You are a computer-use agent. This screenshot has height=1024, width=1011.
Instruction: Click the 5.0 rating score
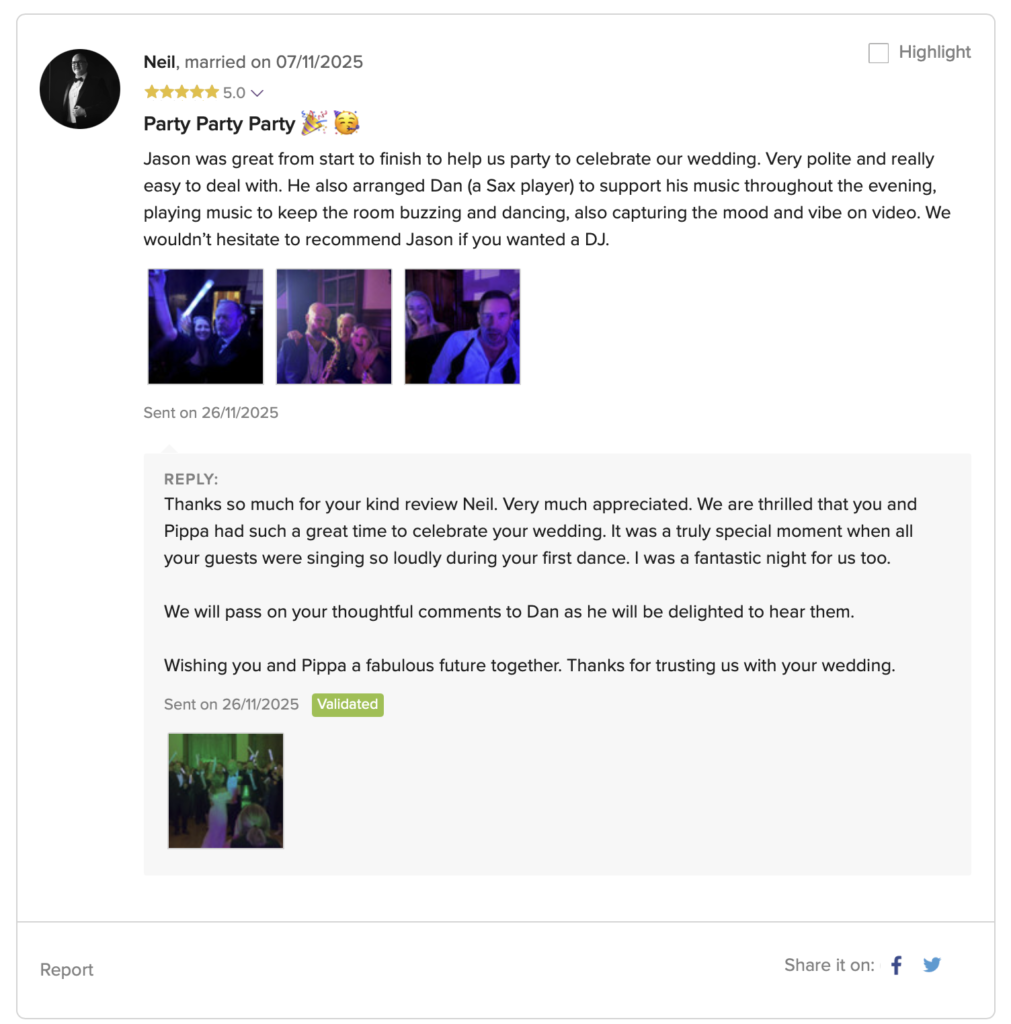[x=234, y=93]
